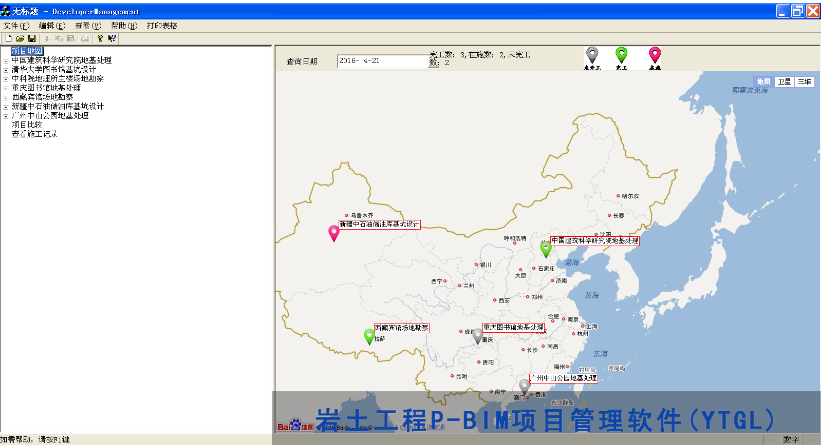Select 中国建筑科学研究院地基处理 project name in tree
The width and height of the screenshot is (822, 448).
[x=61, y=60]
